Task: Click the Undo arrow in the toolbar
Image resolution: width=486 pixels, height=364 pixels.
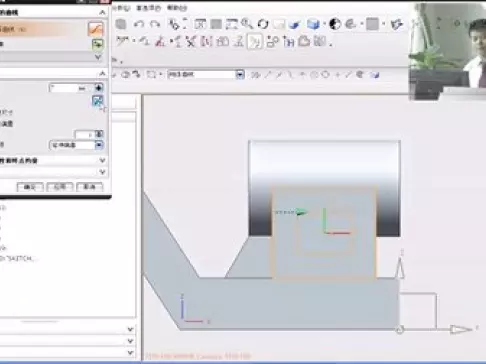Action: (139, 24)
